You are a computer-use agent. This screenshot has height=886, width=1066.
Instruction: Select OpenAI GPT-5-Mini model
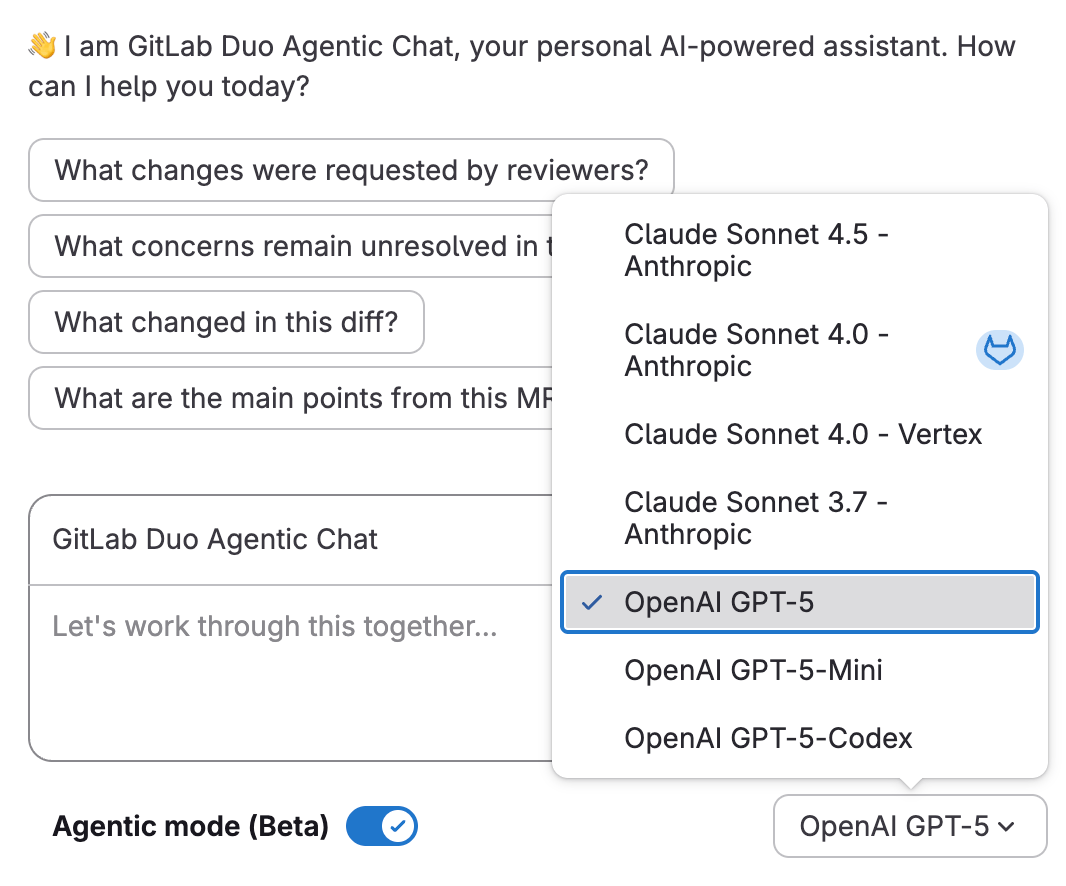pyautogui.click(x=753, y=670)
